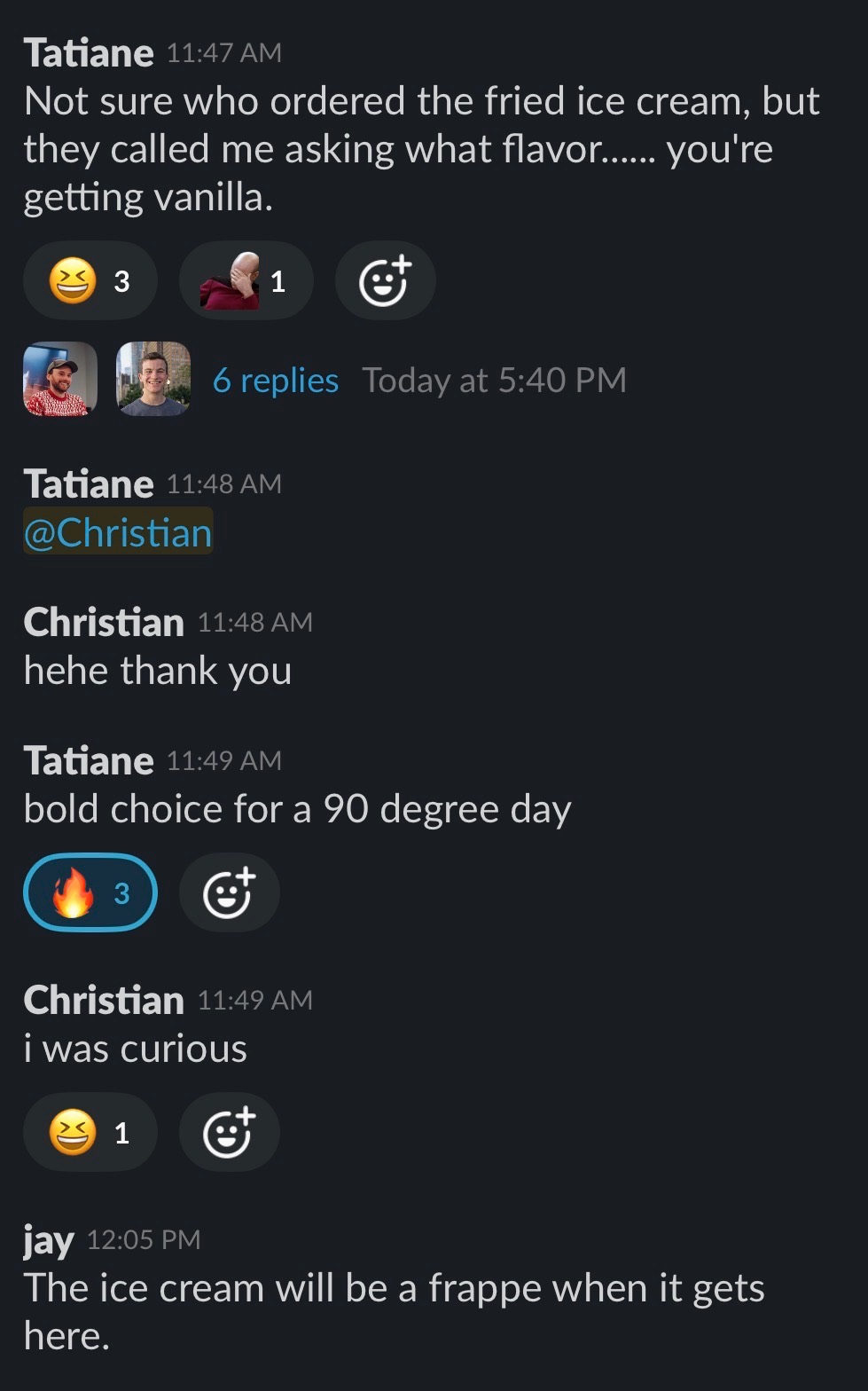Open Christian's profile from 'hehe thank you'
The width and height of the screenshot is (868, 1391).
click(104, 622)
